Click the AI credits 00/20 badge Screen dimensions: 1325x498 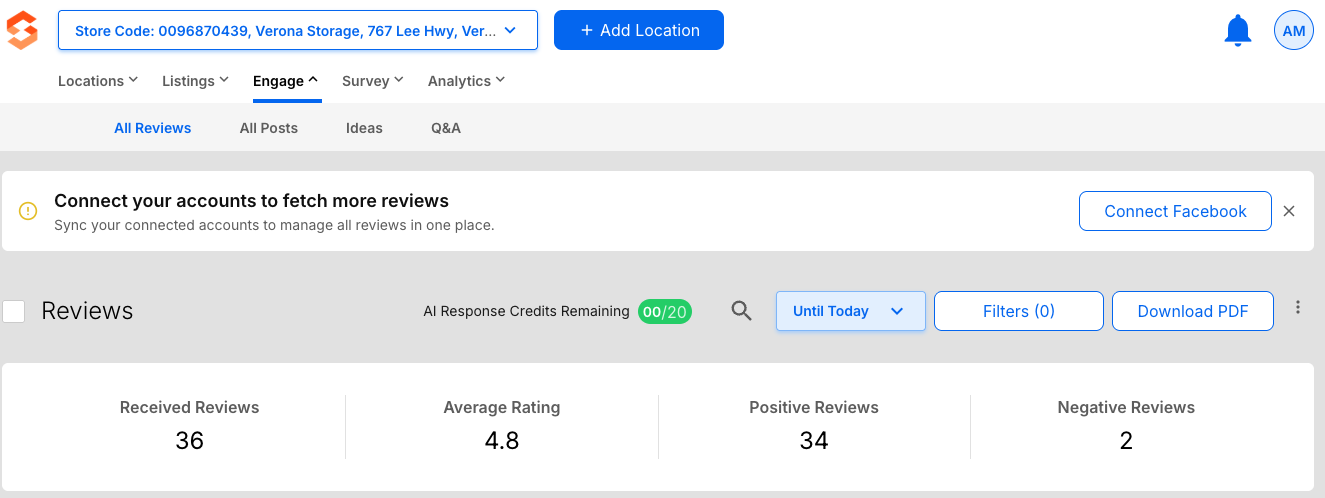click(x=665, y=312)
